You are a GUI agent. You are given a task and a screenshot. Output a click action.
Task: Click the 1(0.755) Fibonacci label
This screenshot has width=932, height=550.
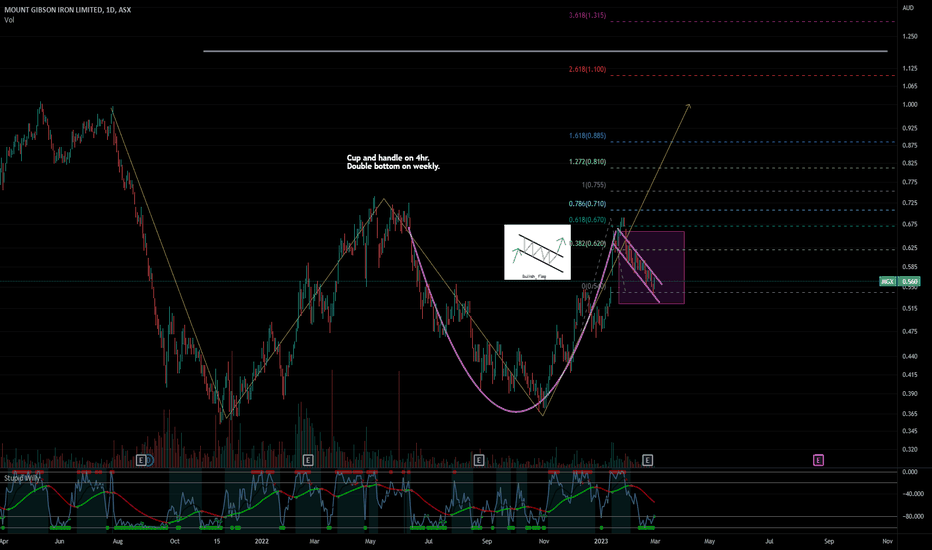click(x=594, y=185)
